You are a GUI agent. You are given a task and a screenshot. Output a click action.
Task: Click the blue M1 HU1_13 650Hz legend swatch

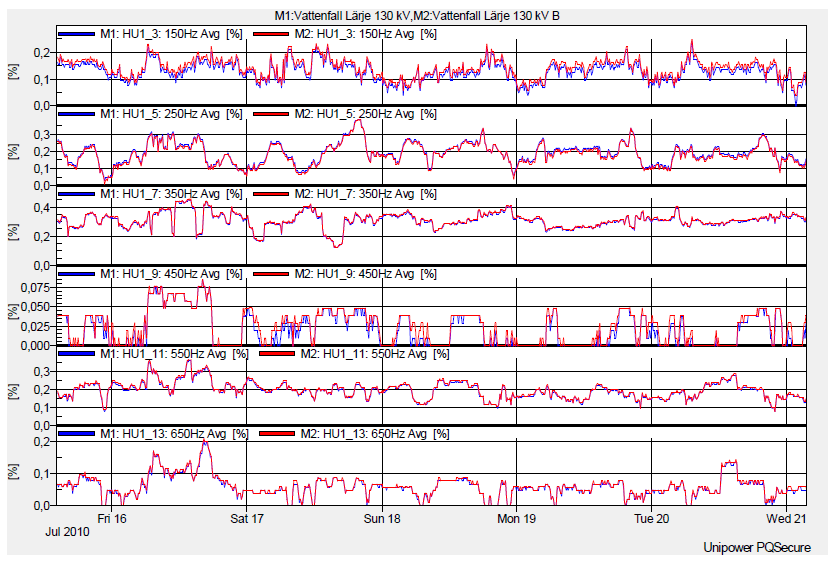click(76, 434)
